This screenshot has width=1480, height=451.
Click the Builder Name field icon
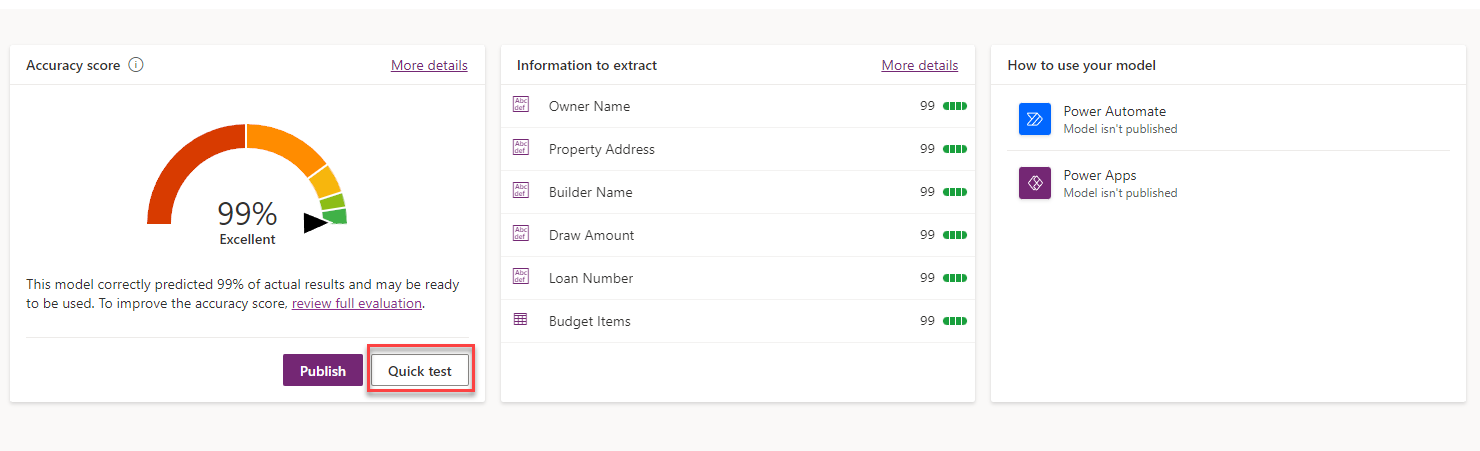coord(520,191)
